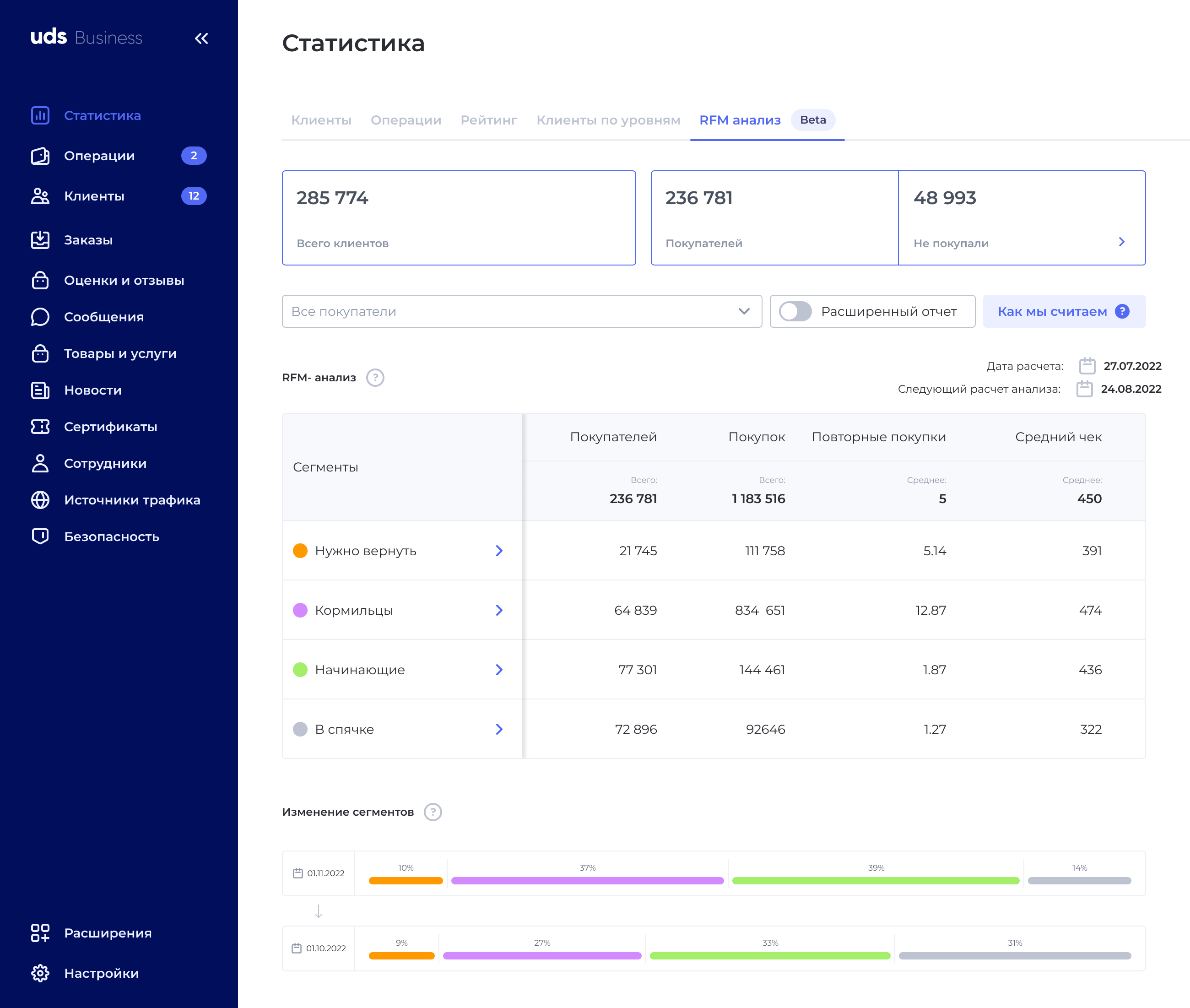Open Расширения grid-plus icon

(x=40, y=933)
